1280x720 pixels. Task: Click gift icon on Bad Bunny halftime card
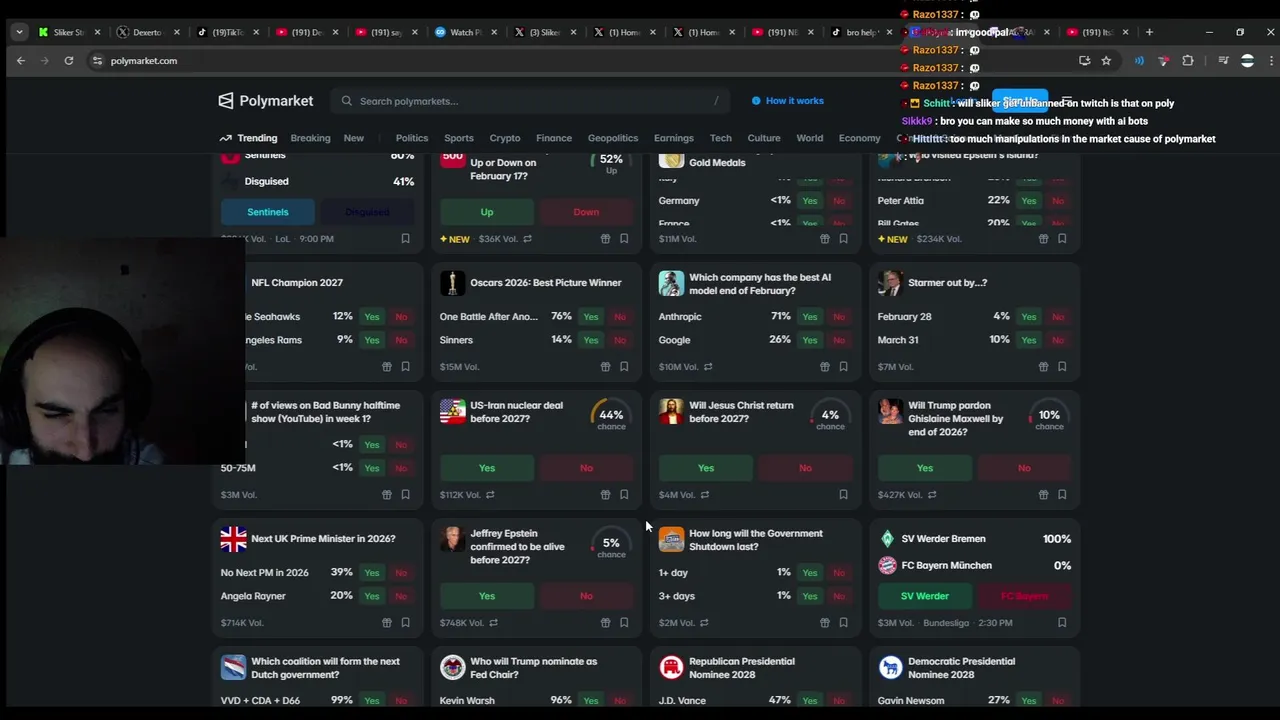(x=386, y=495)
